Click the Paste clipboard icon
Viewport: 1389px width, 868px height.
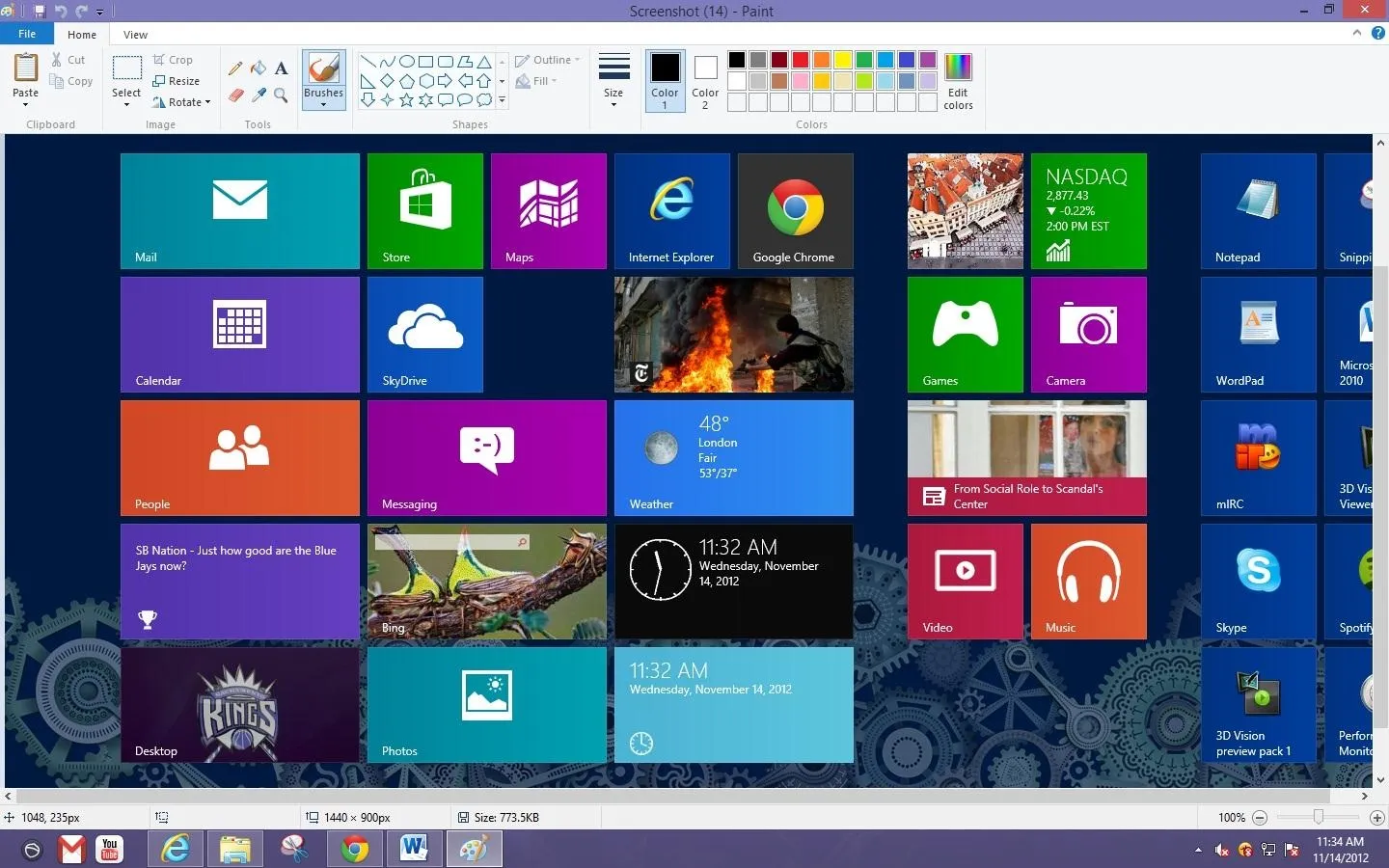pos(25,68)
